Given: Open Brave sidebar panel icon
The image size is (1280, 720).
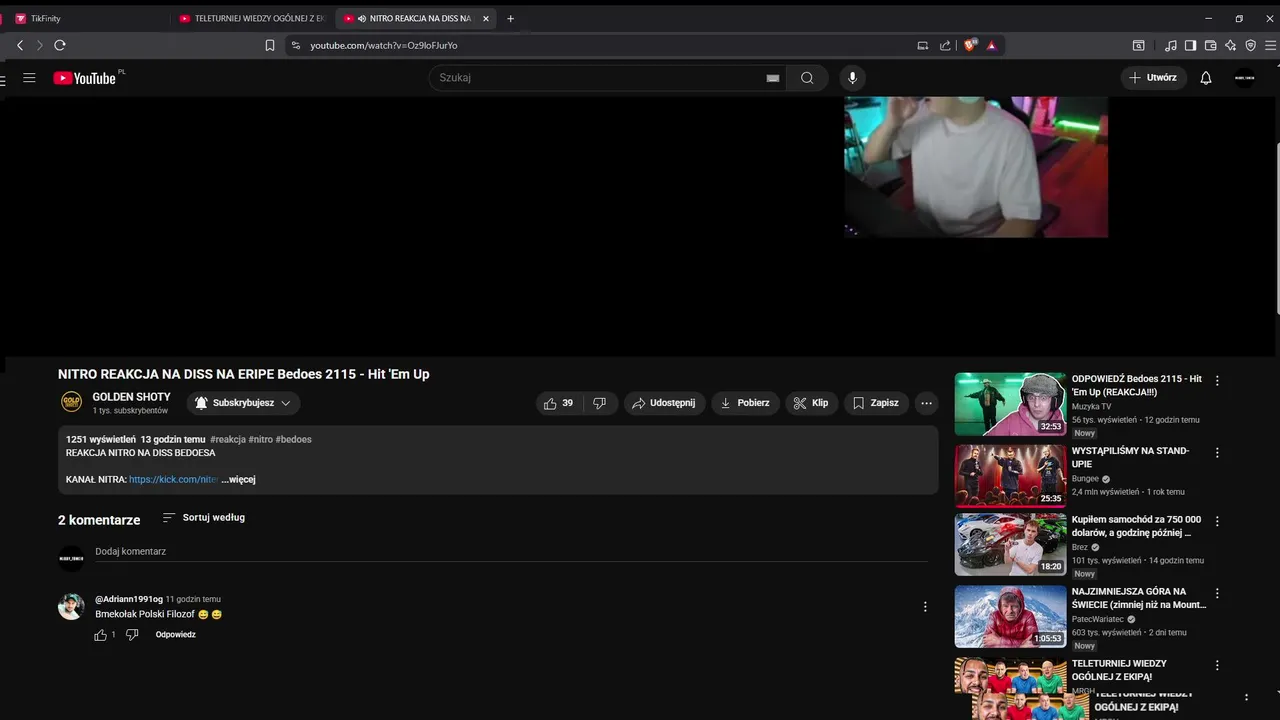Looking at the screenshot, I should coord(1190,45).
